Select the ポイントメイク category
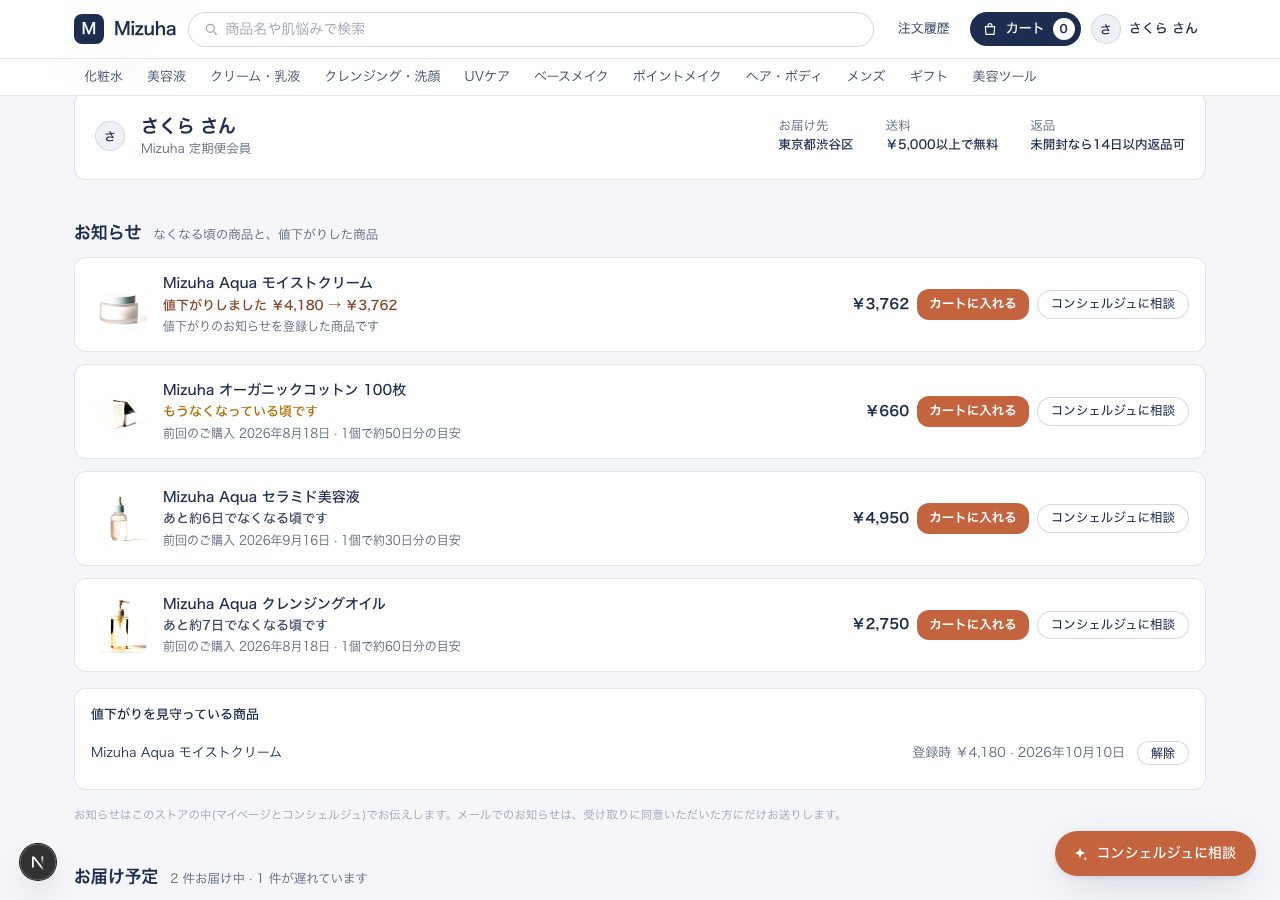The height and width of the screenshot is (900, 1280). pos(677,76)
